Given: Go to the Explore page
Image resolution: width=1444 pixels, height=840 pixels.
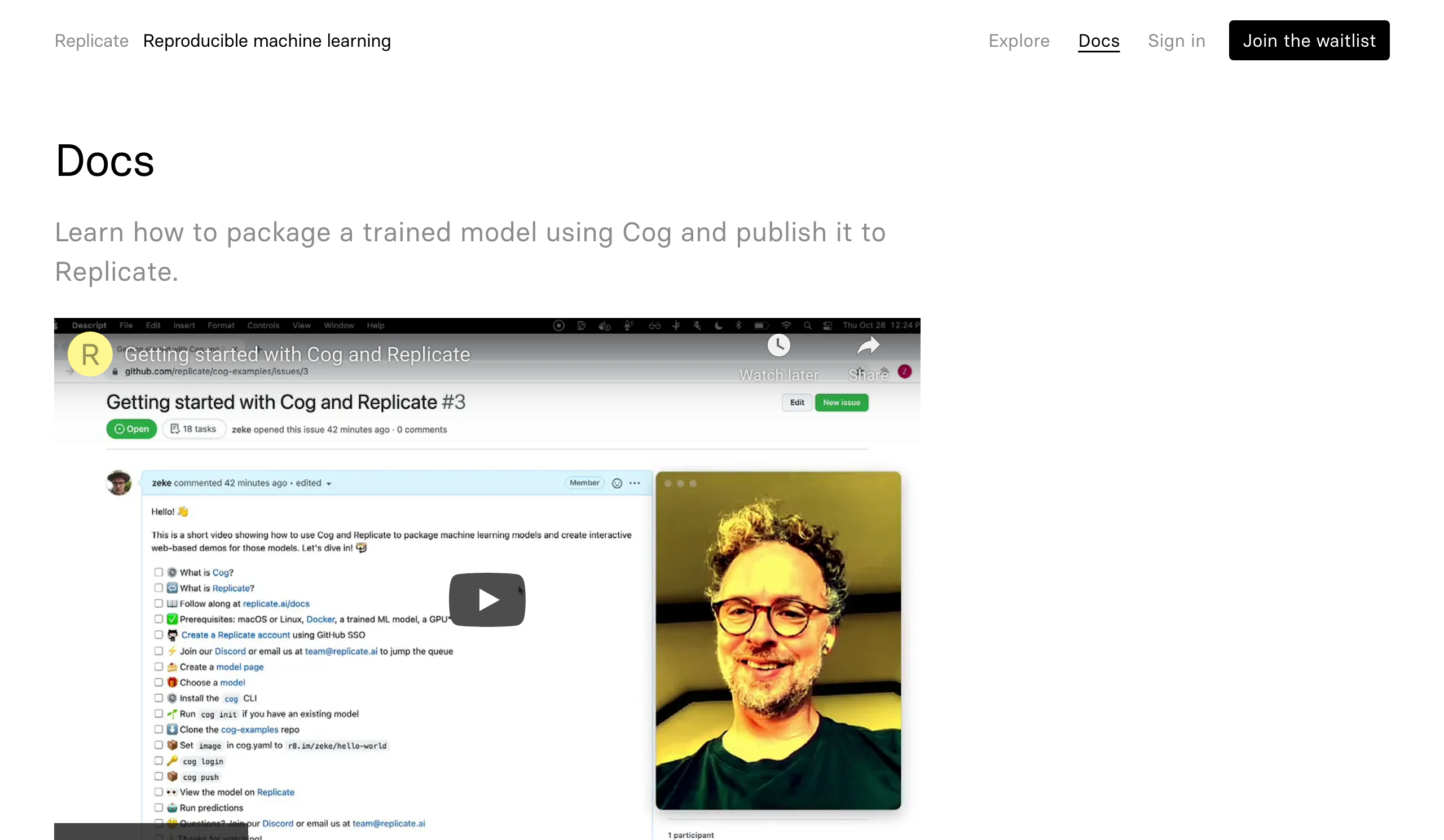Looking at the screenshot, I should click(1019, 41).
